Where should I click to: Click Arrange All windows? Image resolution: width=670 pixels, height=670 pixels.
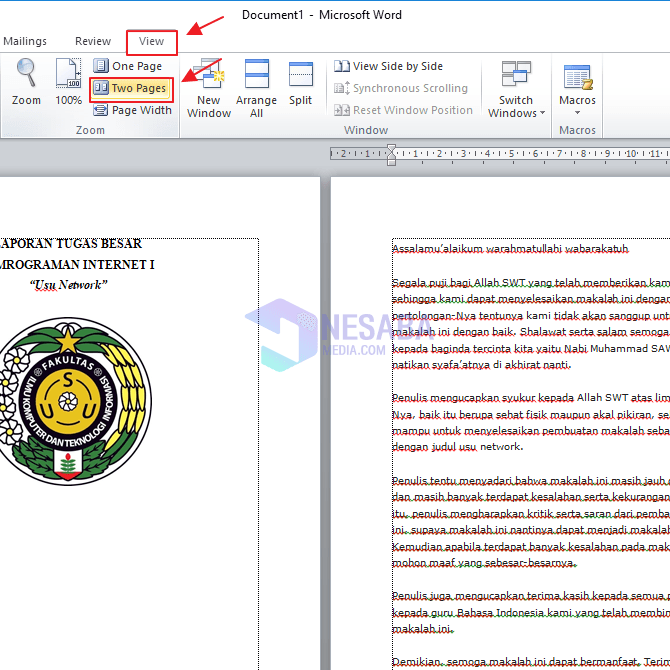point(256,88)
